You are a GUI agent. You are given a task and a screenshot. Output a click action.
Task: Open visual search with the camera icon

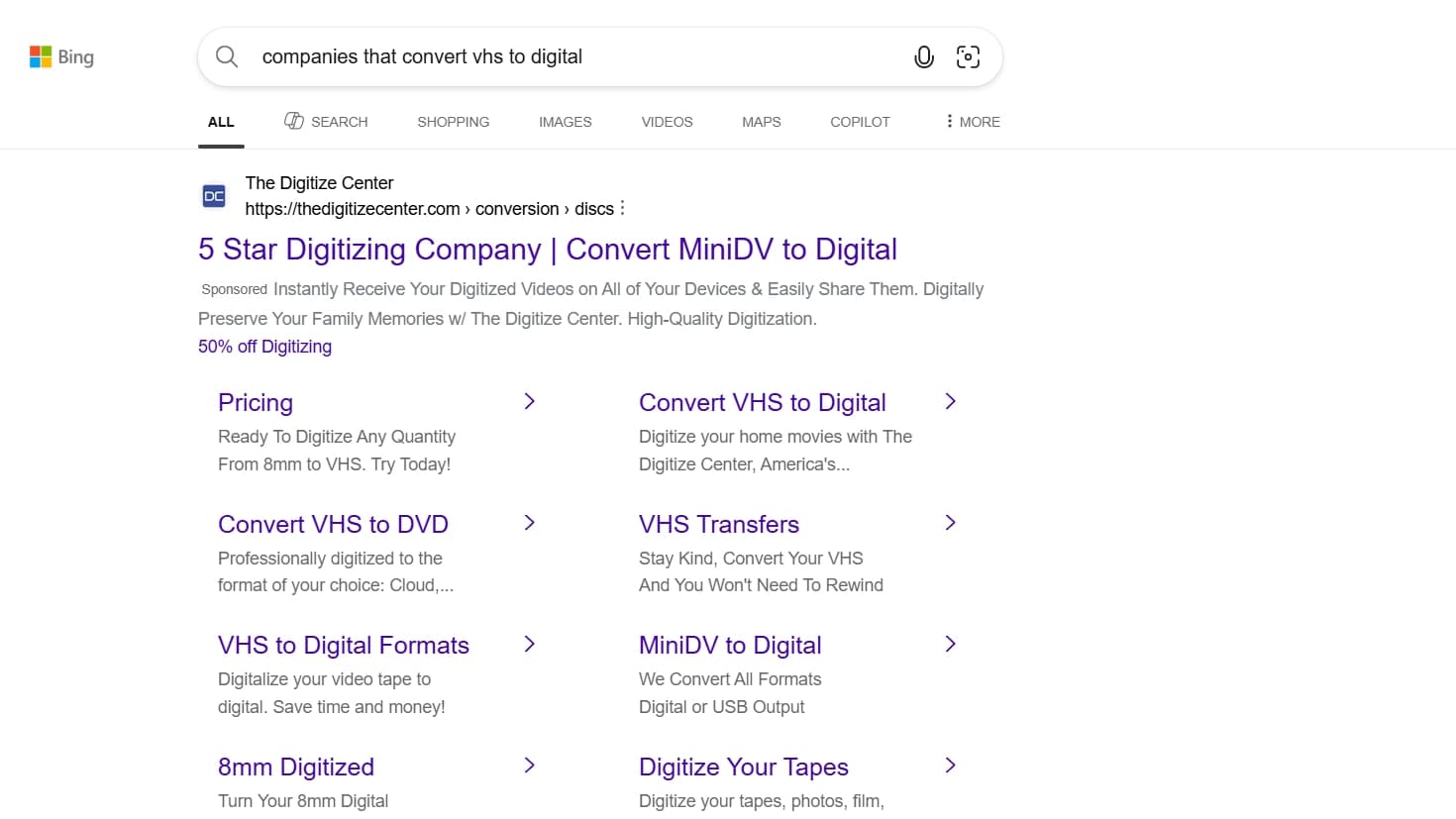click(x=968, y=56)
